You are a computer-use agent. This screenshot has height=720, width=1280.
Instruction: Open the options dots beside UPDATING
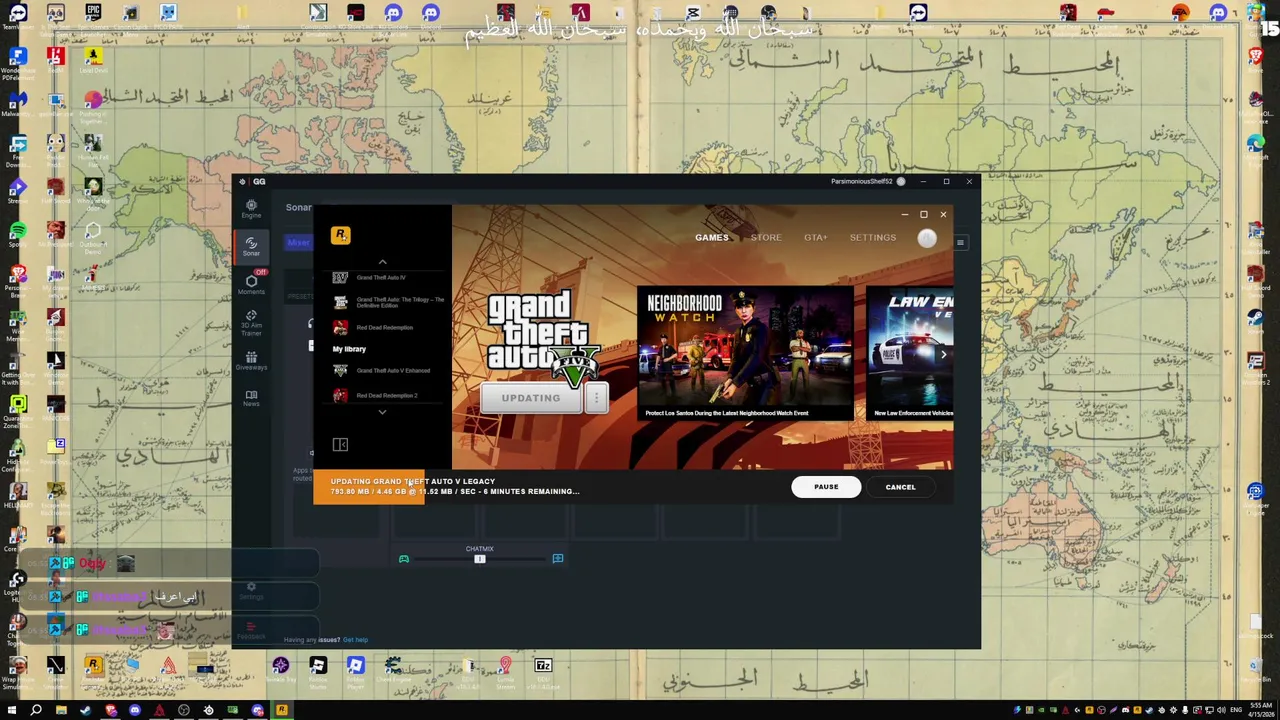596,398
